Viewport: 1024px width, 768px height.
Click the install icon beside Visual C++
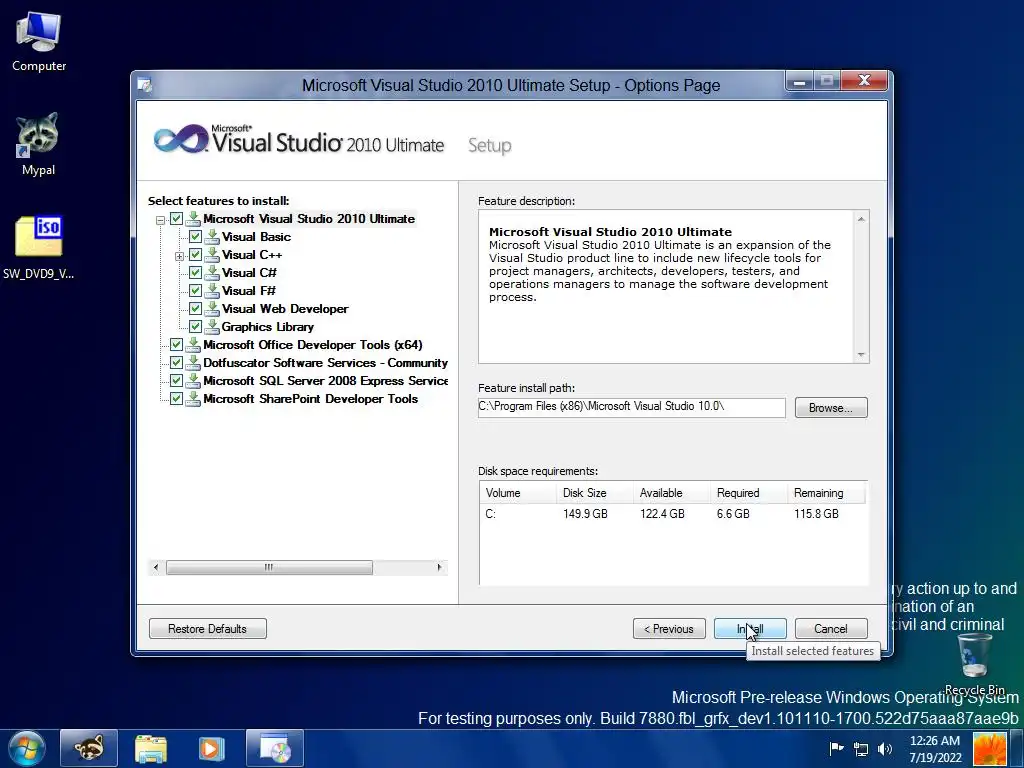(212, 255)
